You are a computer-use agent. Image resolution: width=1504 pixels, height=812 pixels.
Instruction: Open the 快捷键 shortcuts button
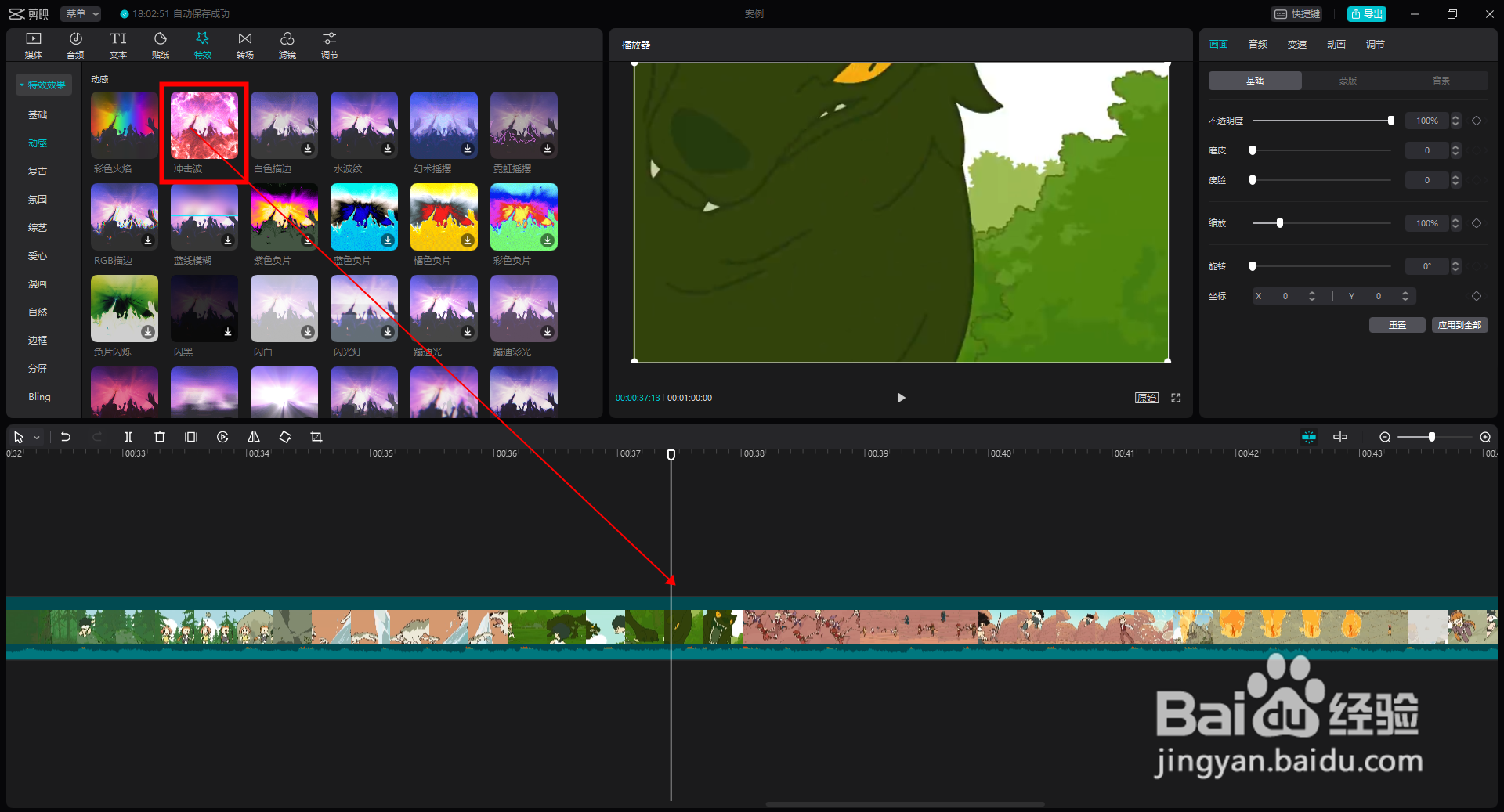(1297, 14)
